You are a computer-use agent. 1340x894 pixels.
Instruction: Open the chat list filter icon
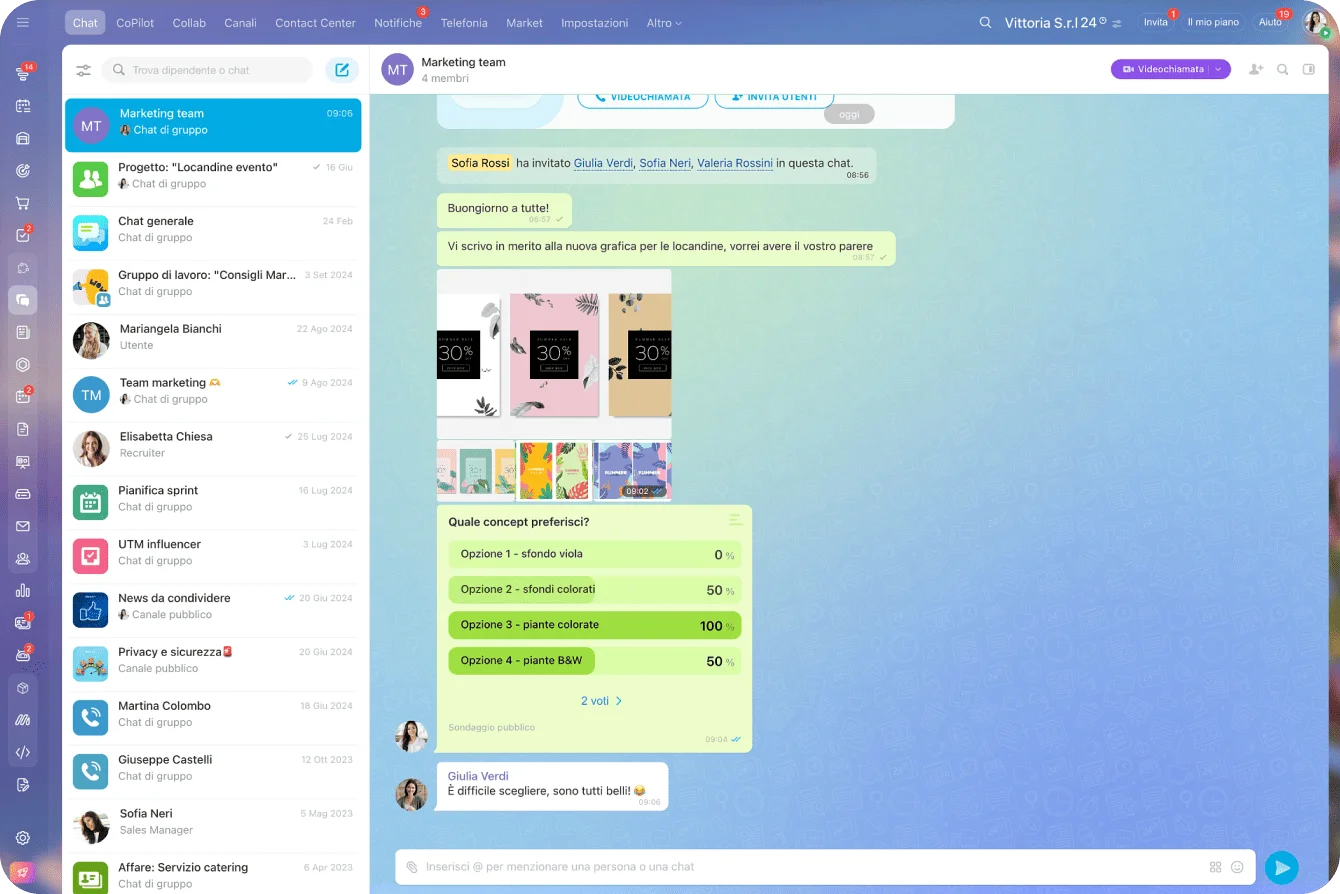[83, 70]
